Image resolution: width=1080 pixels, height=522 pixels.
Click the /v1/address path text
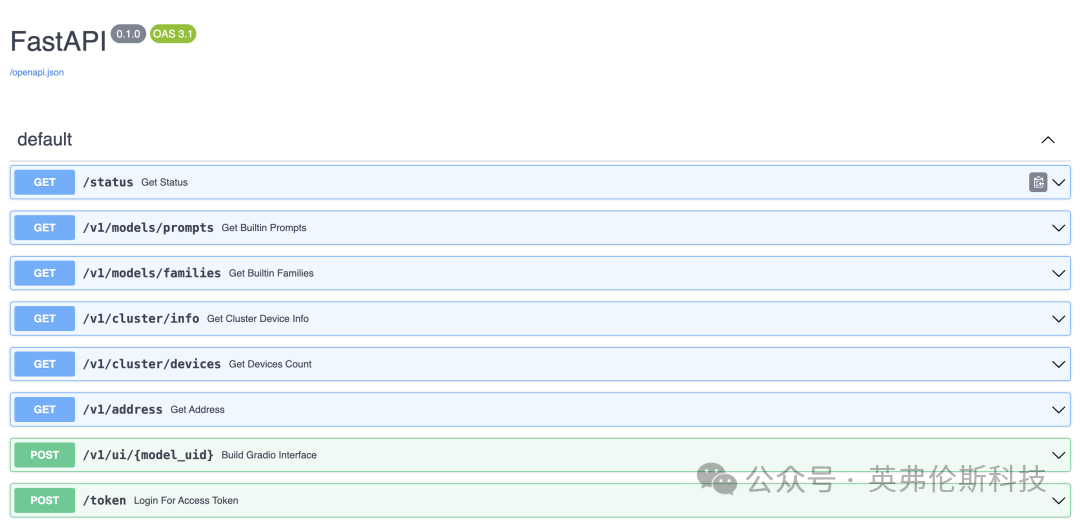click(123, 410)
